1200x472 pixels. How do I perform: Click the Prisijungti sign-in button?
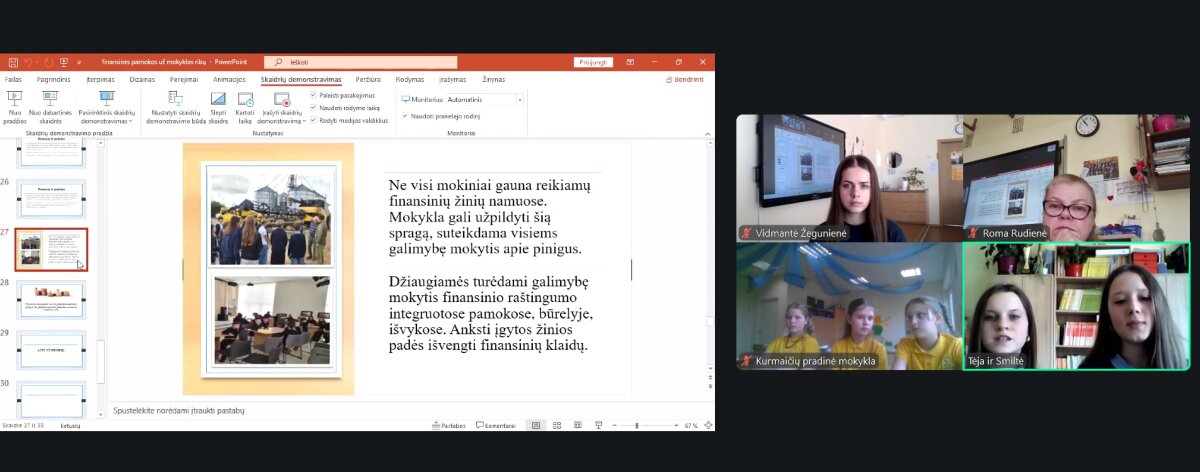(x=593, y=62)
